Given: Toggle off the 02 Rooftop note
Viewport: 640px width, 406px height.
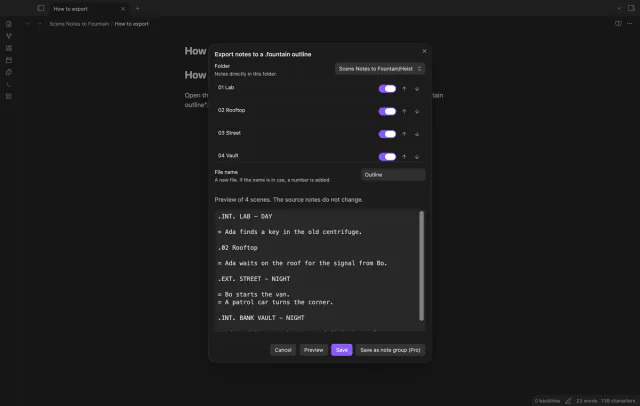Looking at the screenshot, I should click(387, 111).
